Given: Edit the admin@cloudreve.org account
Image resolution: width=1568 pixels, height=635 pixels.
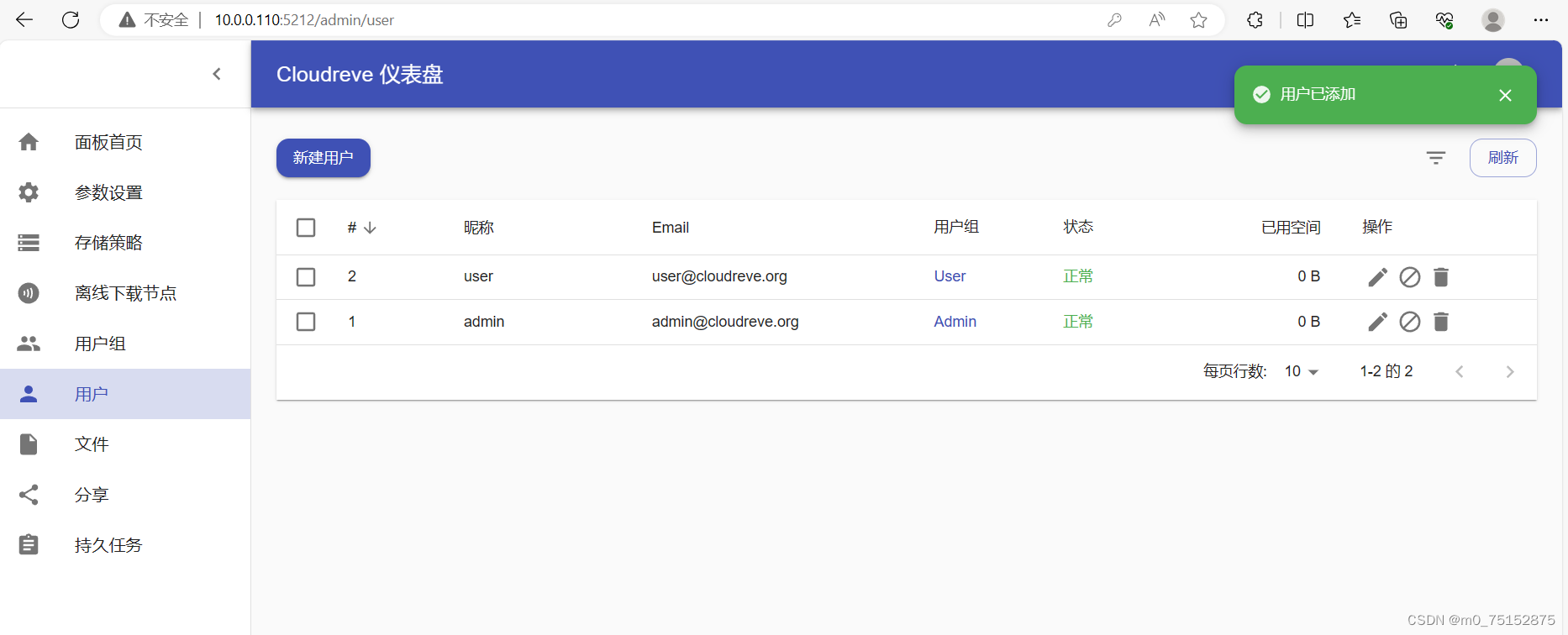Looking at the screenshot, I should tap(1378, 322).
